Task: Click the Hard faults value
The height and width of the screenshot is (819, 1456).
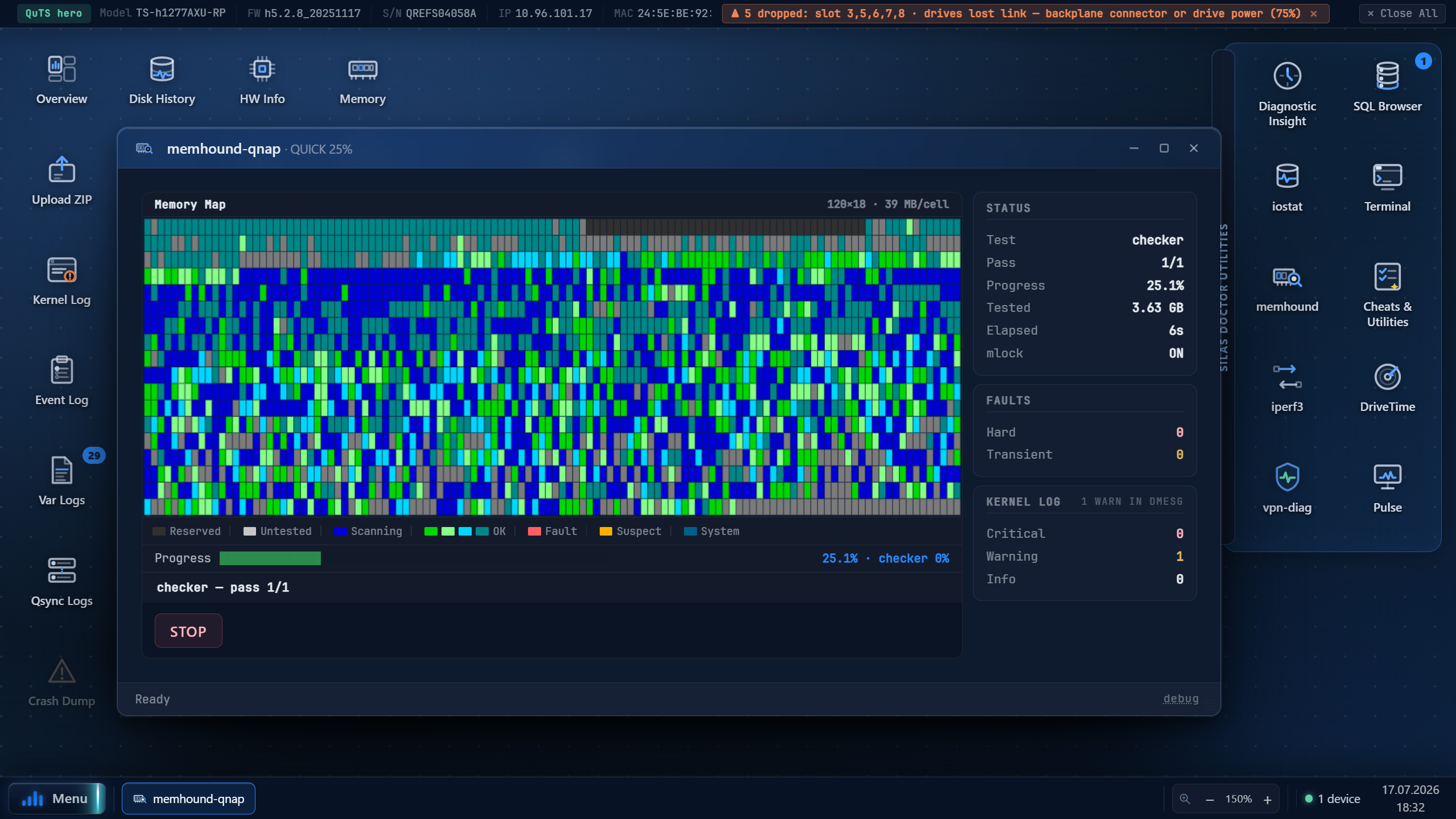Action: (x=1179, y=432)
